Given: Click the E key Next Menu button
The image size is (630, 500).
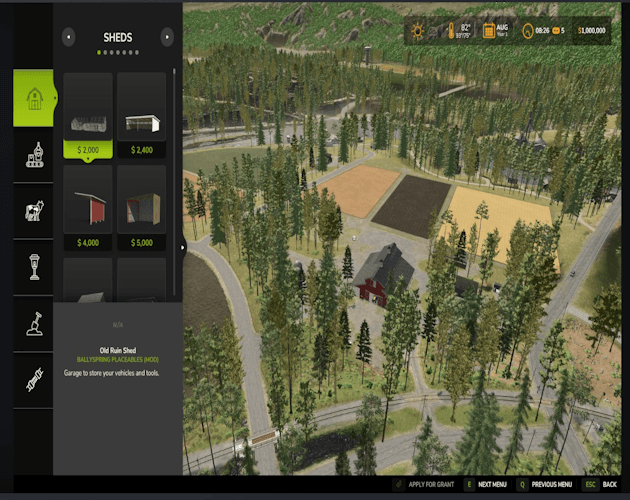Looking at the screenshot, I should coord(485,484).
